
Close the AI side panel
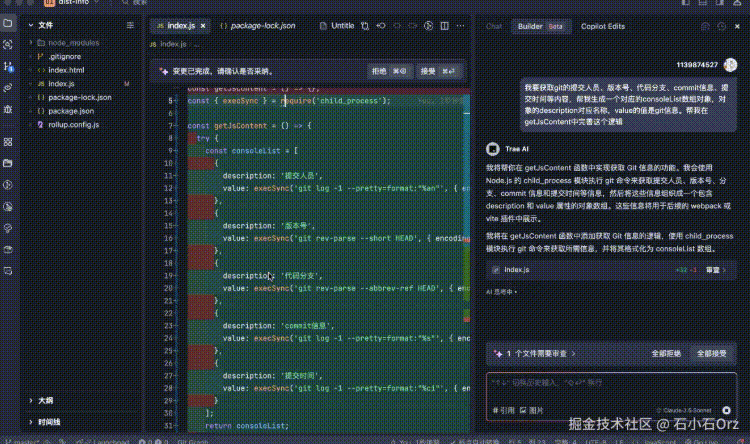(737, 26)
